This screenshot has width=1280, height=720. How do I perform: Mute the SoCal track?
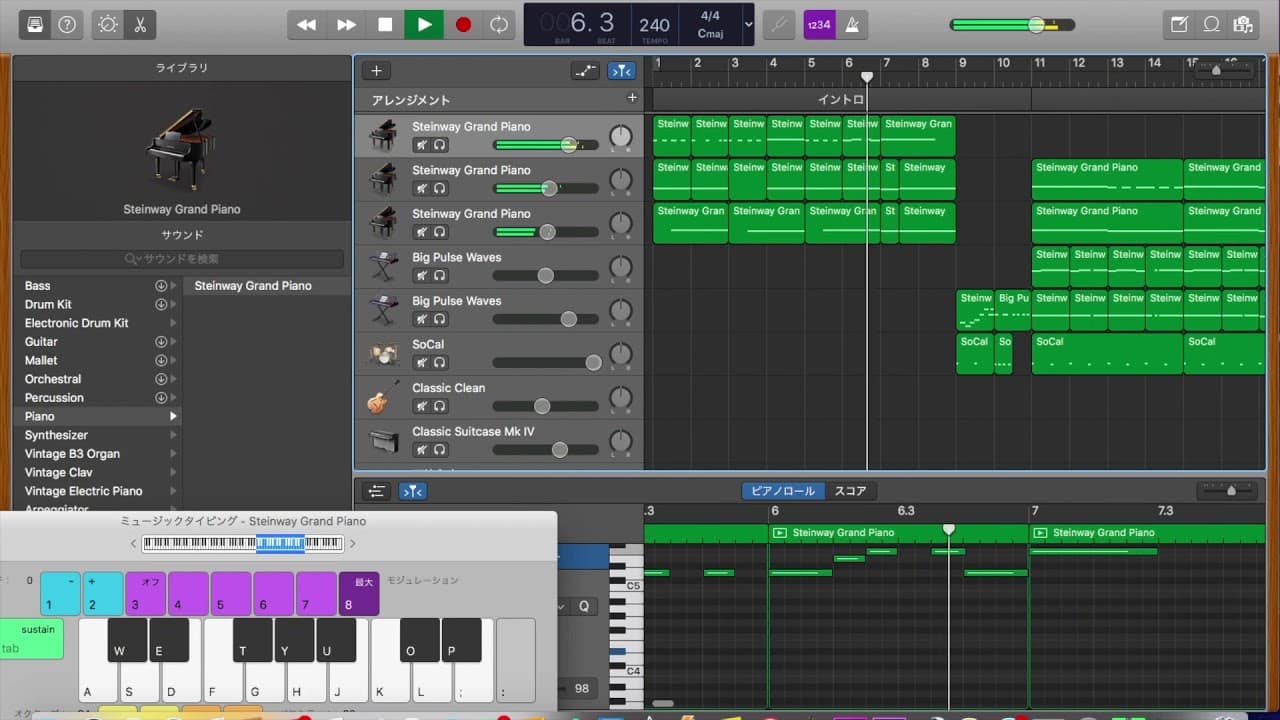tap(422, 363)
